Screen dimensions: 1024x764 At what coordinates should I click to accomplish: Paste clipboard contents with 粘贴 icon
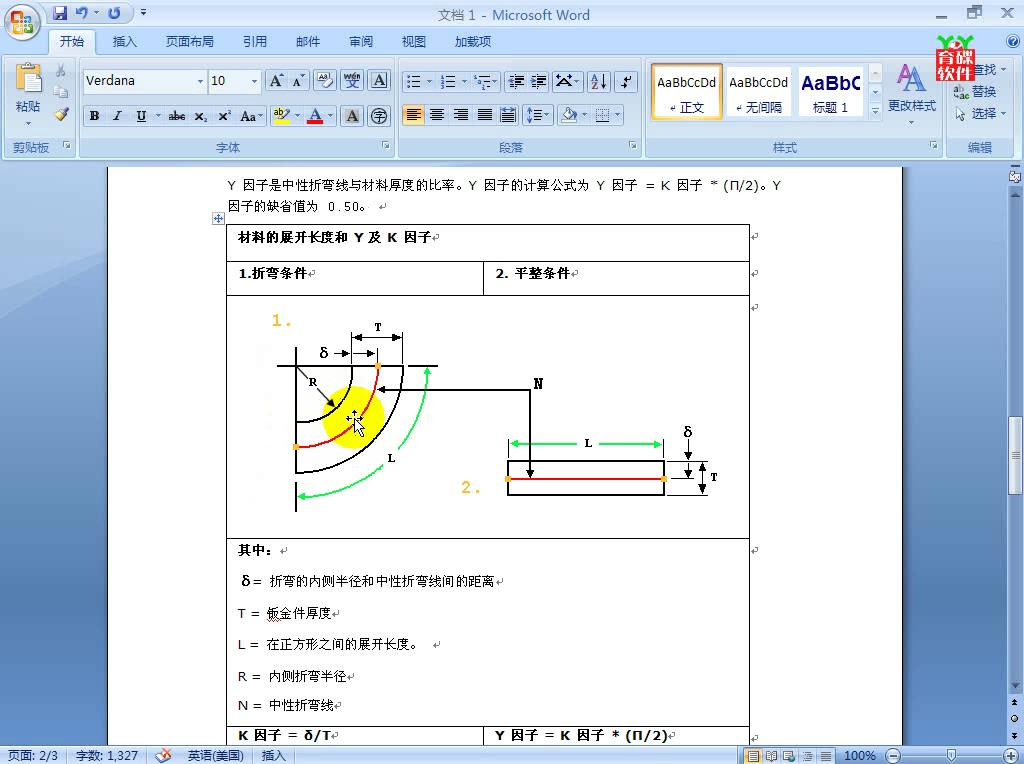[x=28, y=78]
